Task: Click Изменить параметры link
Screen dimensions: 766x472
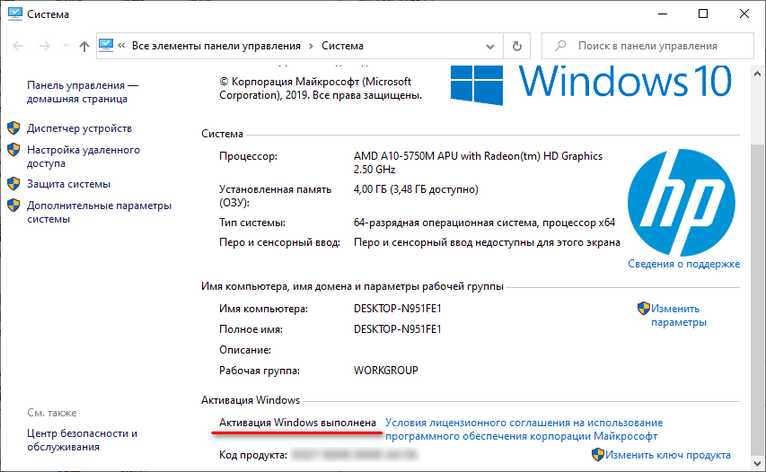Action: click(x=679, y=315)
